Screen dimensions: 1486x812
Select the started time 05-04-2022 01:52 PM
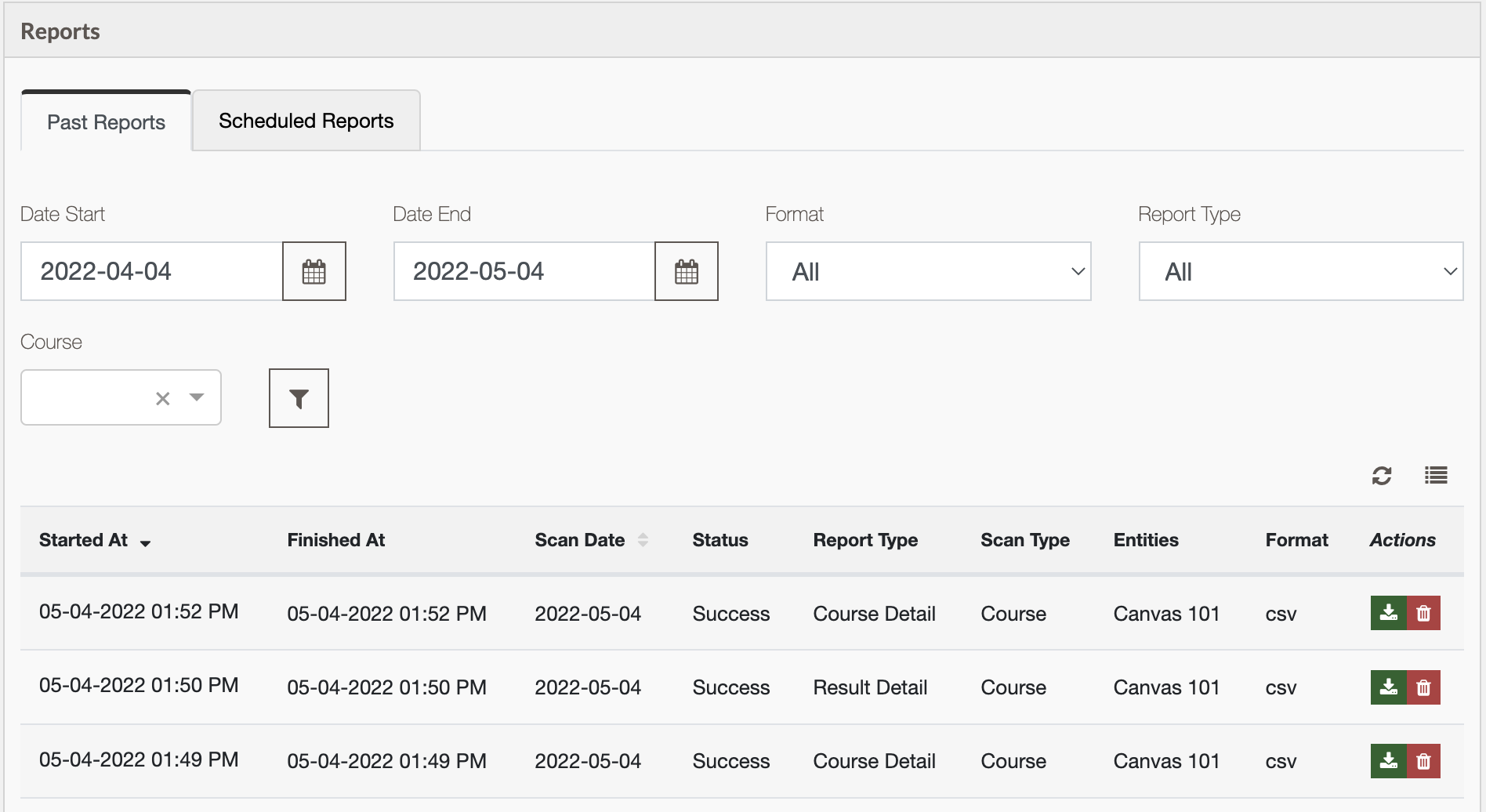139,611
